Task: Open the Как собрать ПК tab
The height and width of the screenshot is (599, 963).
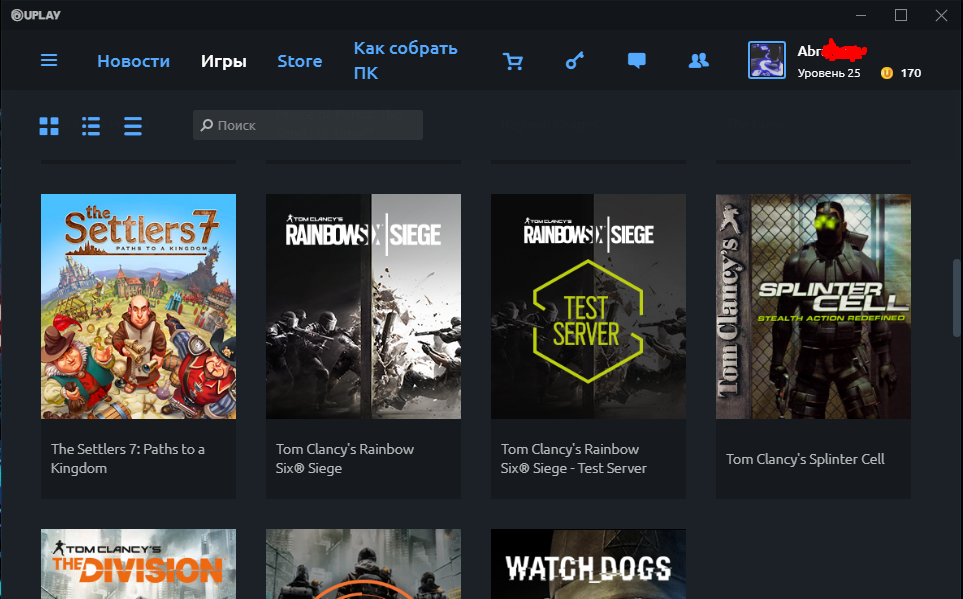Action: click(405, 60)
